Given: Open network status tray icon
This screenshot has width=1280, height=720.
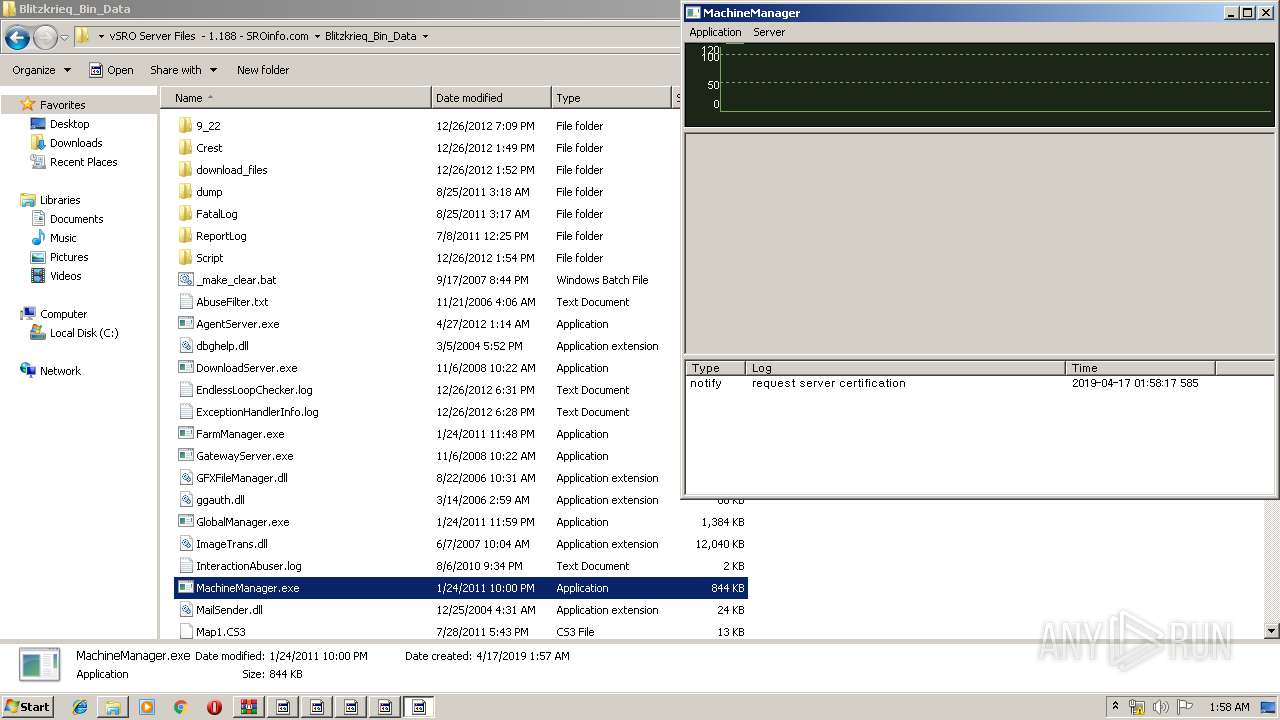Looking at the screenshot, I should click(1137, 707).
